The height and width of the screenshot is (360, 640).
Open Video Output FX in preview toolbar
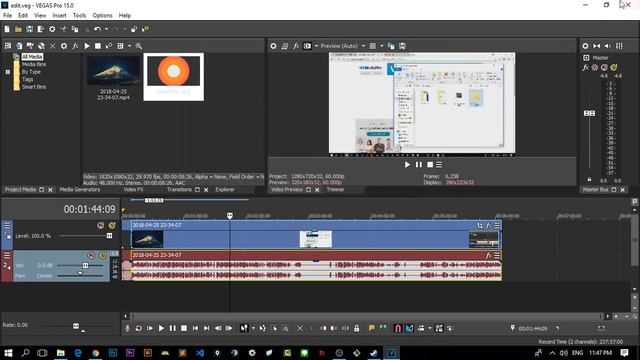(296, 46)
